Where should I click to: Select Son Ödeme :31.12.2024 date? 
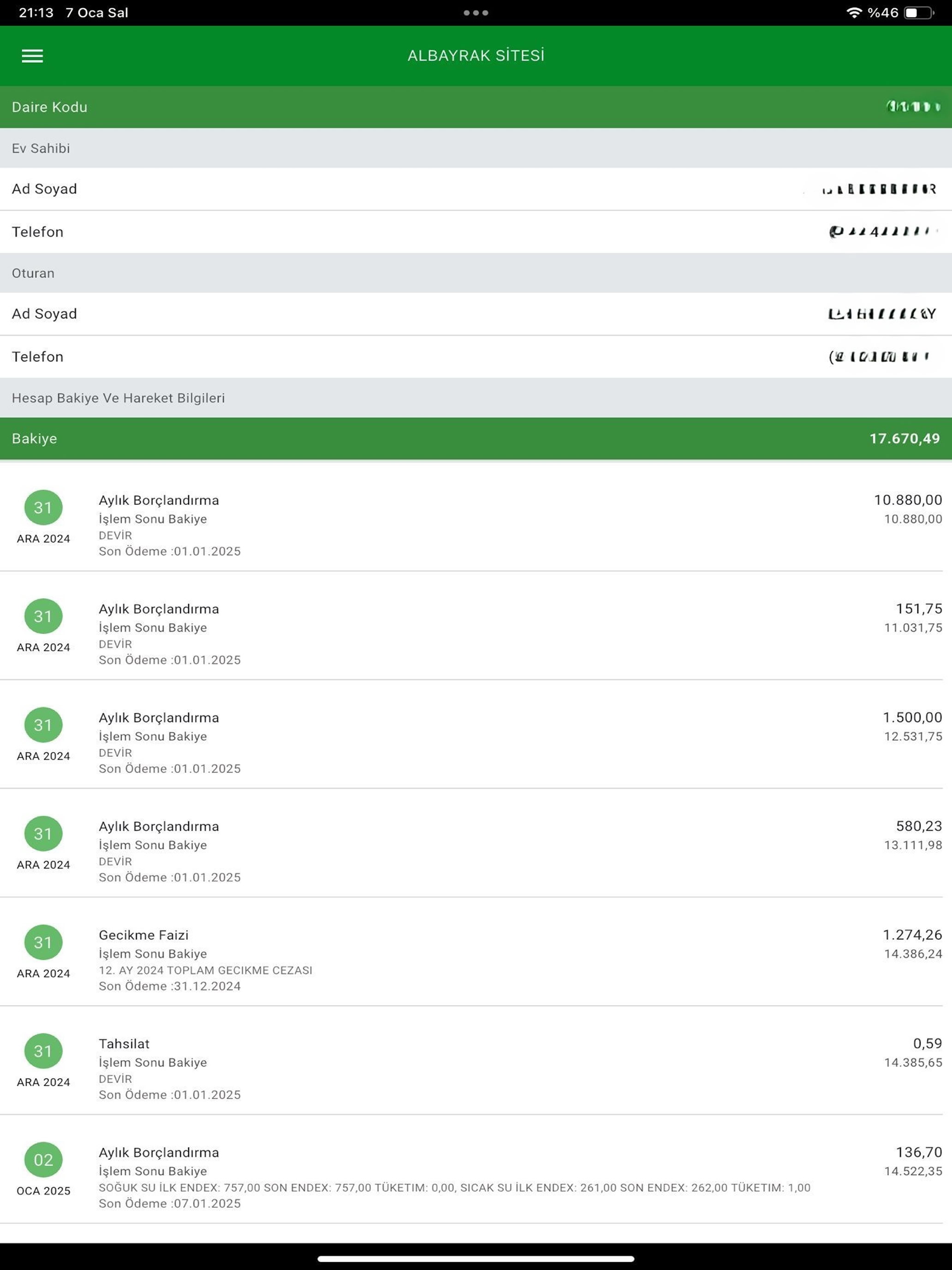(170, 986)
